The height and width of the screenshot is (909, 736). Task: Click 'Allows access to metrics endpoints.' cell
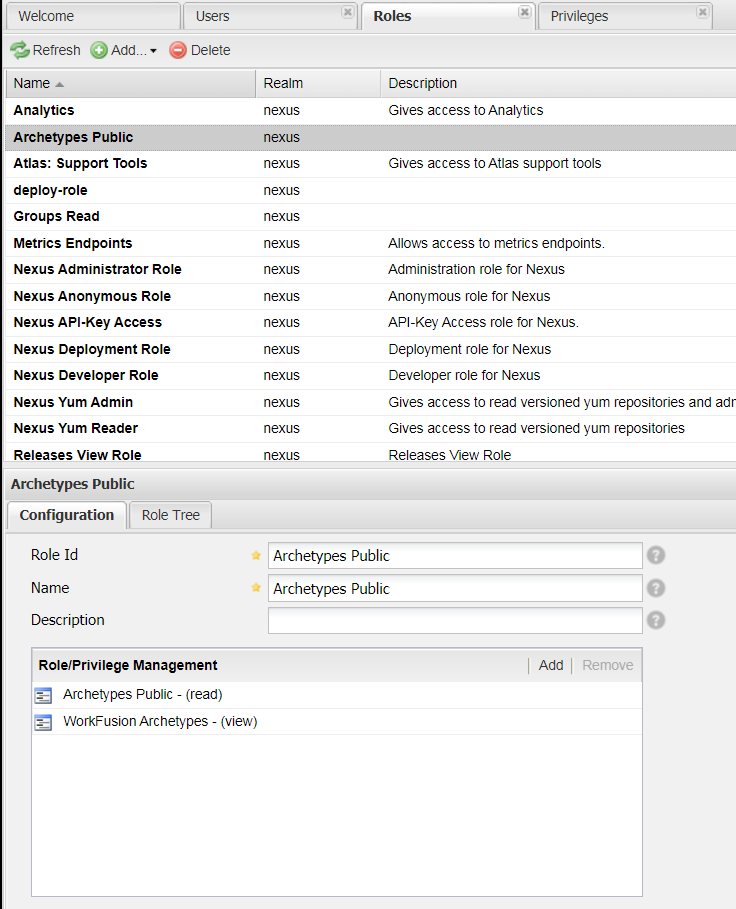click(497, 243)
